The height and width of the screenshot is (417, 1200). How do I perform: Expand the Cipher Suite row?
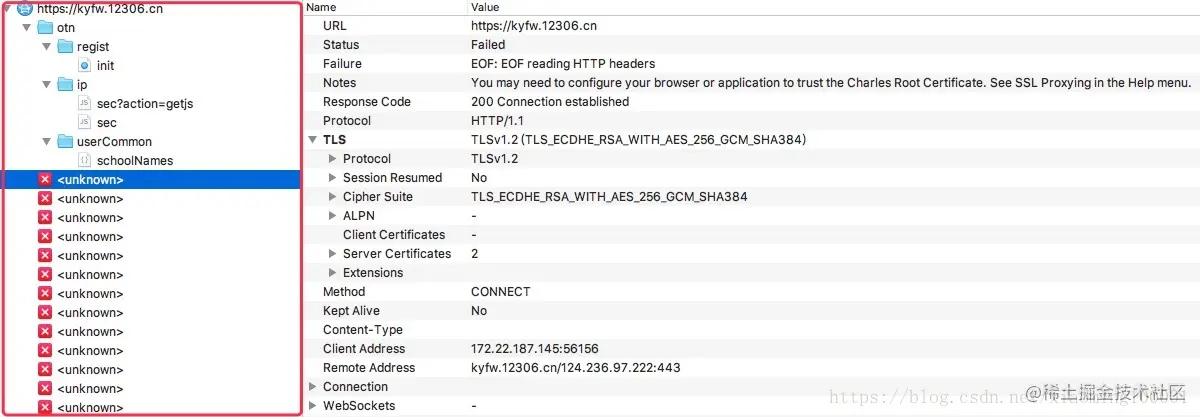click(333, 197)
